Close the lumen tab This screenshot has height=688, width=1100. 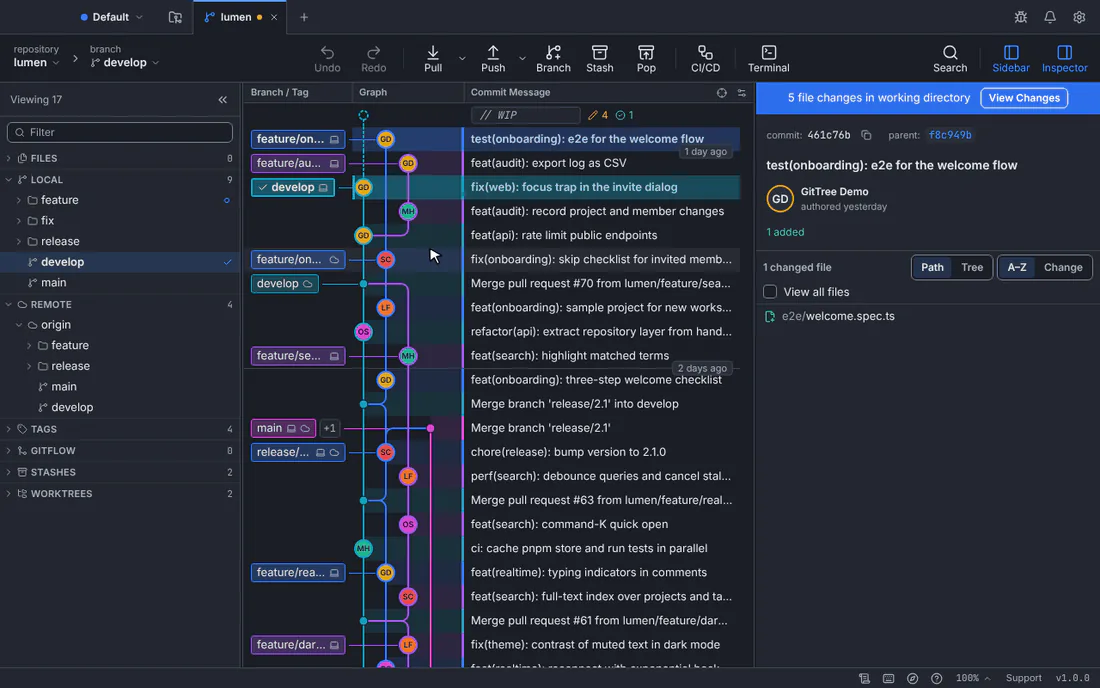274,17
